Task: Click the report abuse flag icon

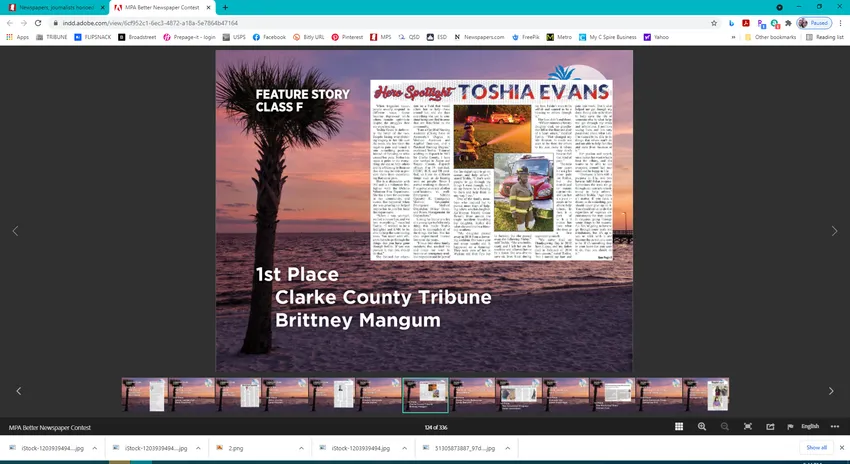Action: click(x=789, y=426)
